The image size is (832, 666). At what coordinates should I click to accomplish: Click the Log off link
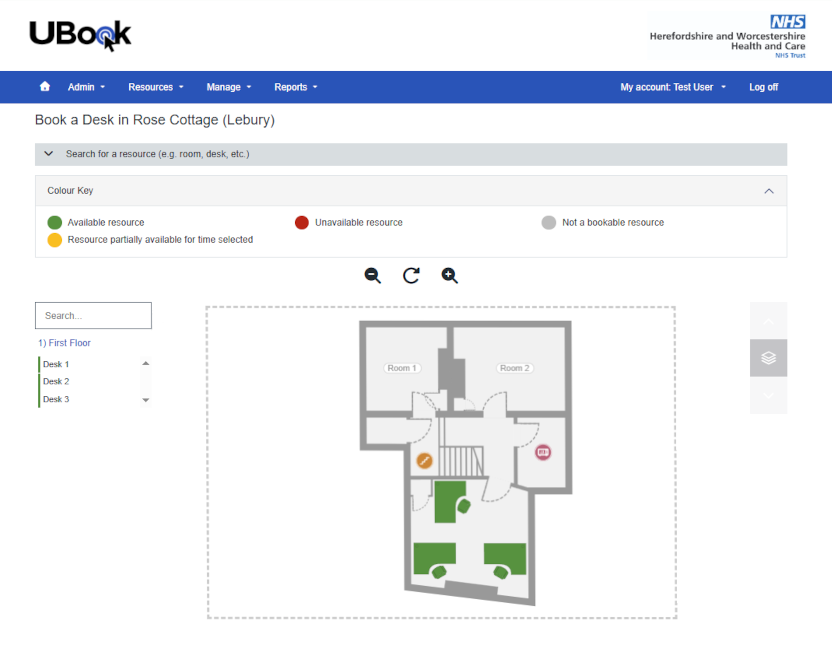click(x=764, y=87)
